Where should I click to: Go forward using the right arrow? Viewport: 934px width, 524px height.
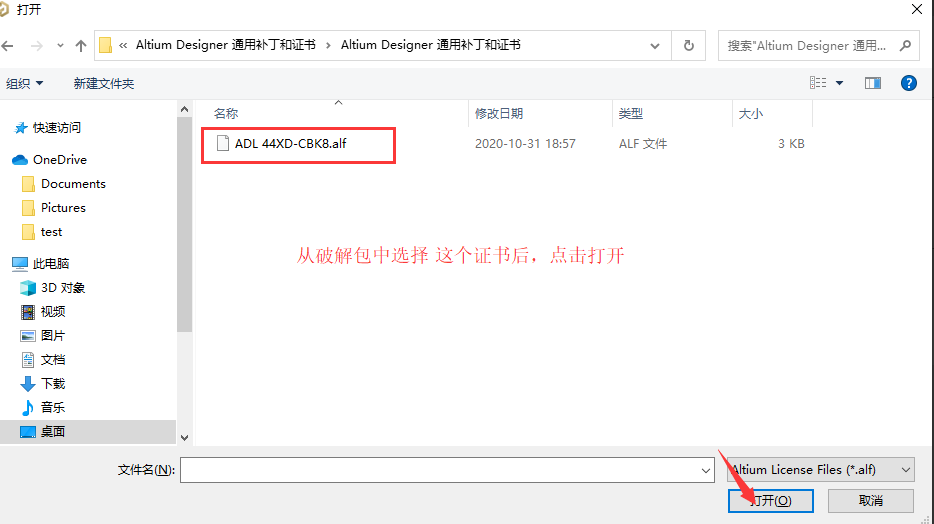pos(36,46)
